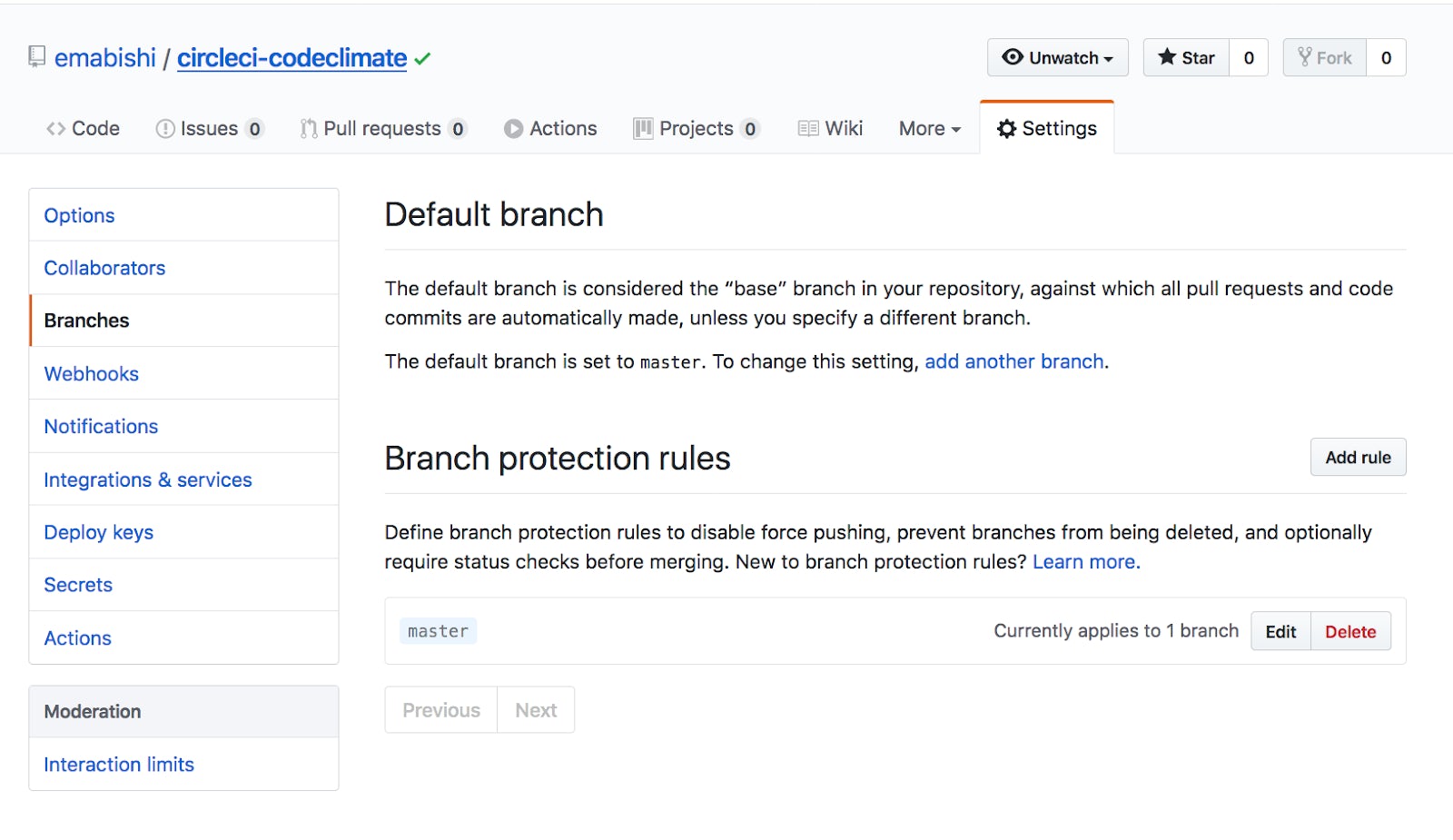Follow the 'add another branch' link
Screen dimensions: 1453x840
click(x=1013, y=361)
